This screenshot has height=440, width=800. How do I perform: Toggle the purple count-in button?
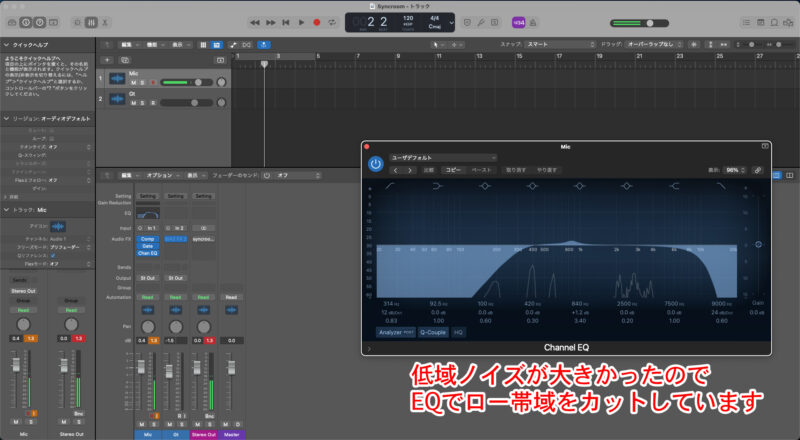(519, 22)
